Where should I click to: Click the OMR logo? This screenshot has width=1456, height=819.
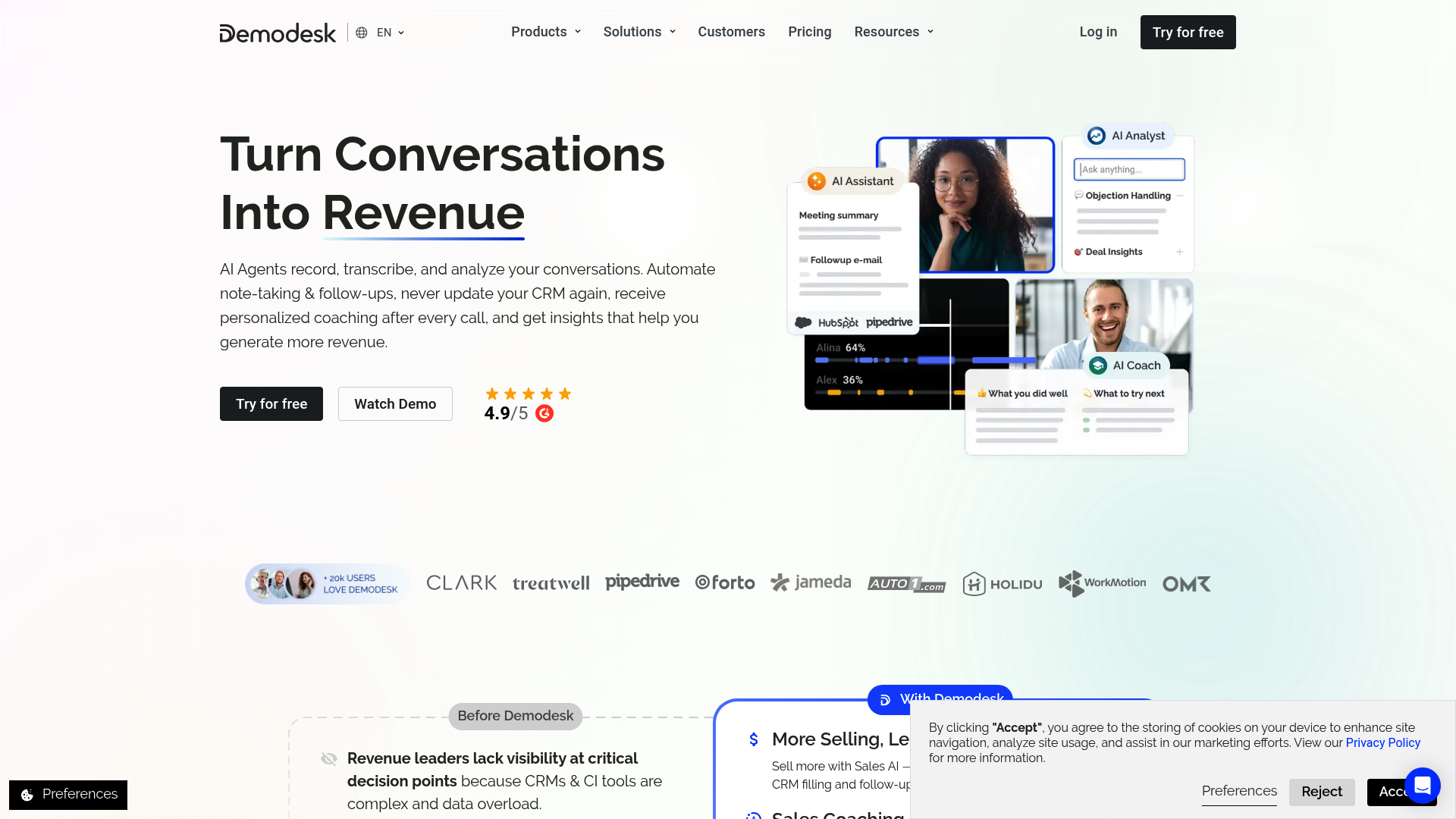pyautogui.click(x=1187, y=584)
